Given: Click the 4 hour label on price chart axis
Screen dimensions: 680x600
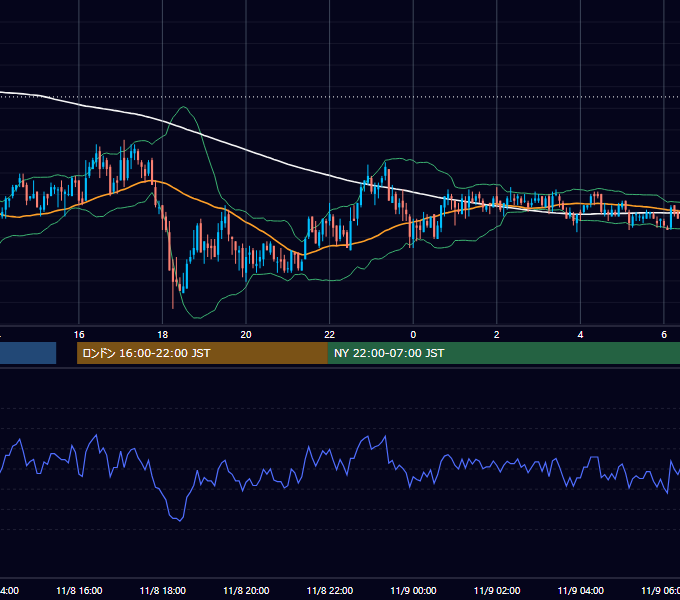Looking at the screenshot, I should pos(580,335).
